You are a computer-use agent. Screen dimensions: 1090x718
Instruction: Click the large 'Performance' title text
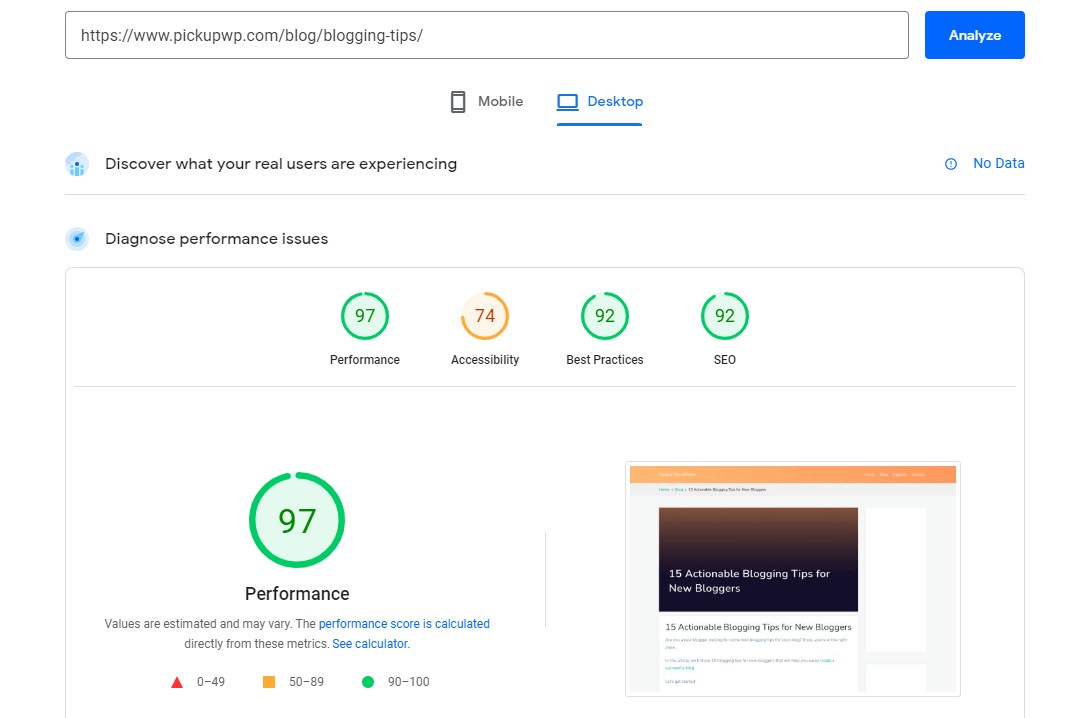pyautogui.click(x=297, y=594)
